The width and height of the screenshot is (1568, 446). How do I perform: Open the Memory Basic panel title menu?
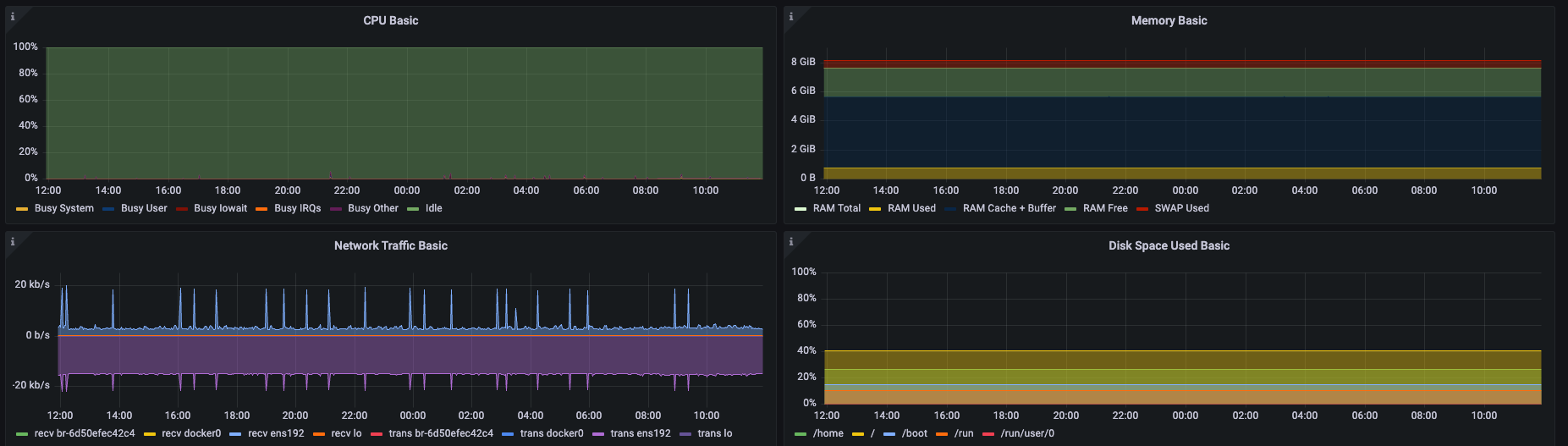(1169, 20)
